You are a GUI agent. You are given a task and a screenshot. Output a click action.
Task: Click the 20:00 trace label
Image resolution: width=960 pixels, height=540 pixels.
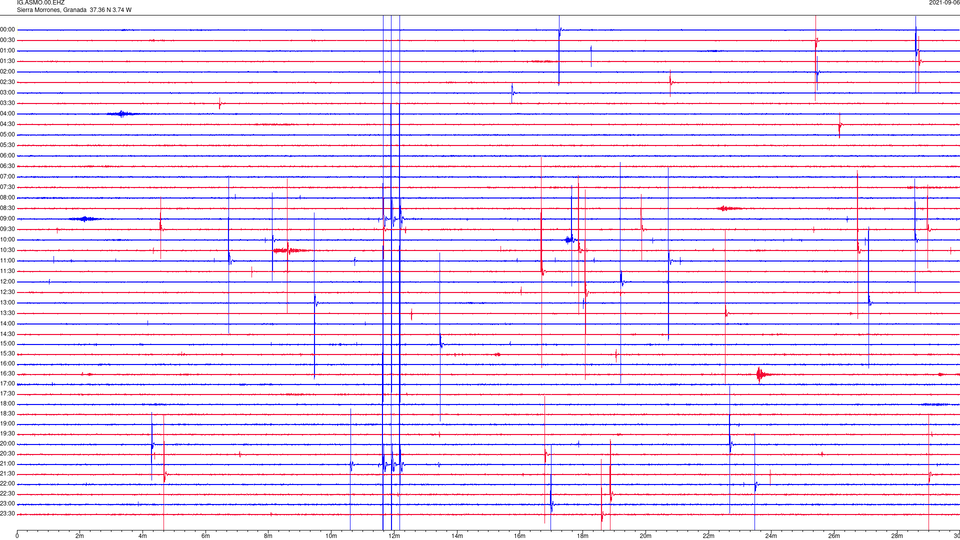8,444
